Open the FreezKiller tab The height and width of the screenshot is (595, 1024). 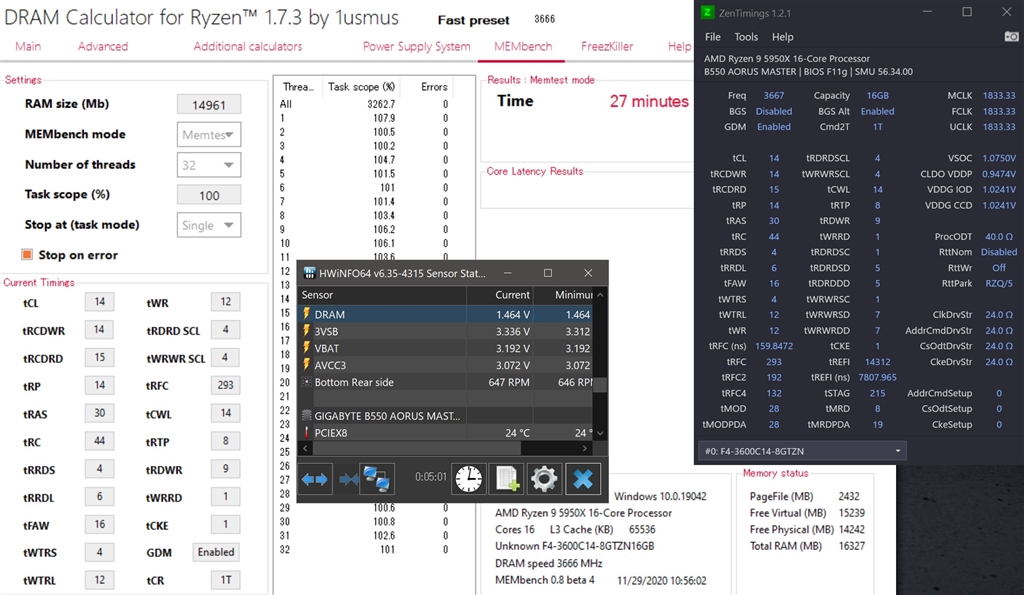[607, 46]
